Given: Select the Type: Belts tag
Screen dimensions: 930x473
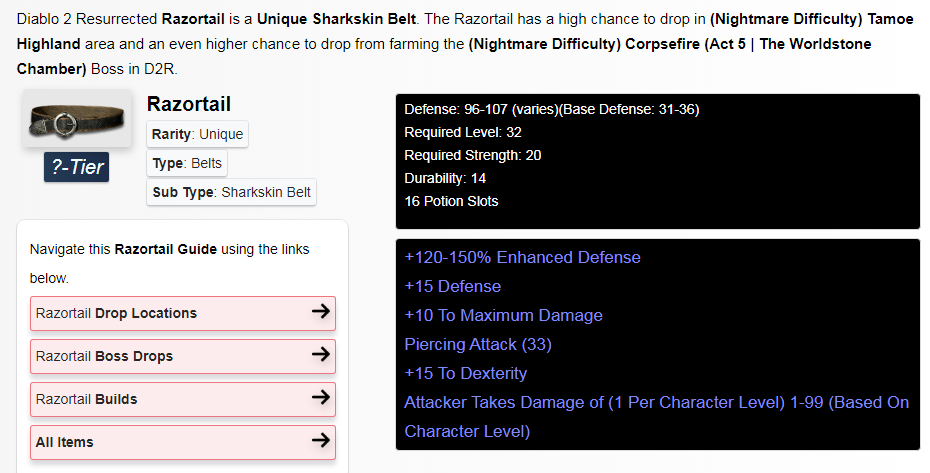Looking at the screenshot, I should [x=187, y=163].
